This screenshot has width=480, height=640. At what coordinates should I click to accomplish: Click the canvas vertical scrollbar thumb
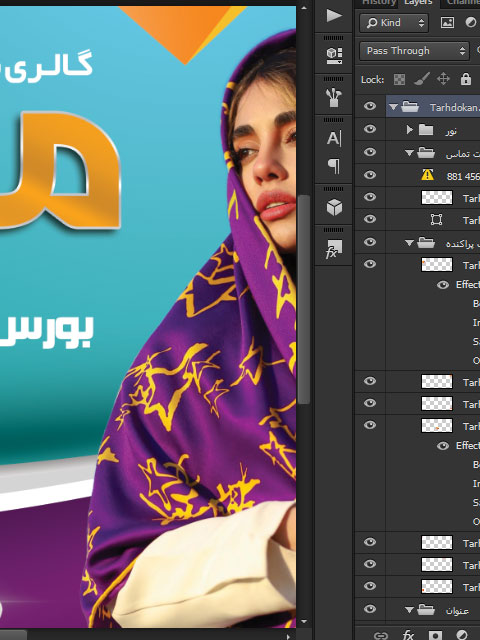[304, 300]
